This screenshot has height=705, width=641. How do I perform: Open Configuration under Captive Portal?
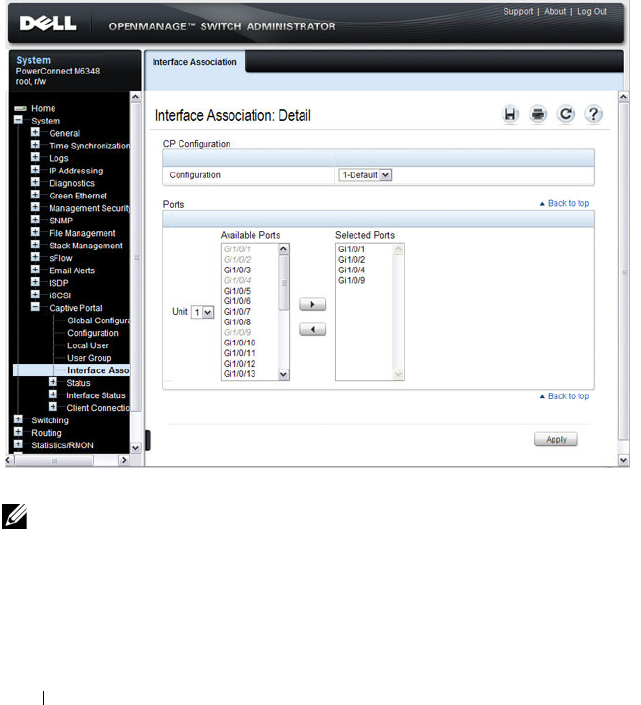tap(93, 333)
